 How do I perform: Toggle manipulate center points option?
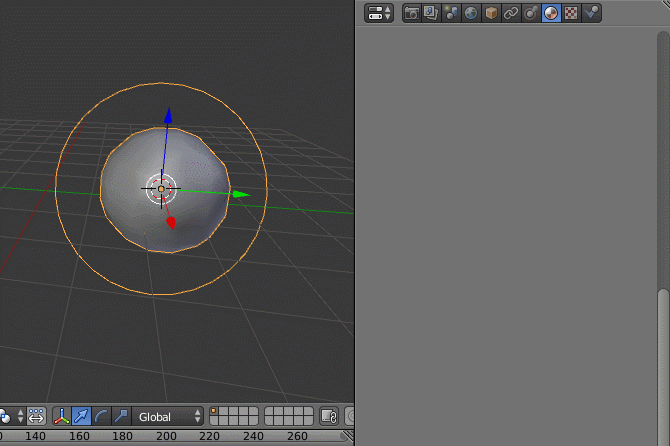coord(36,416)
